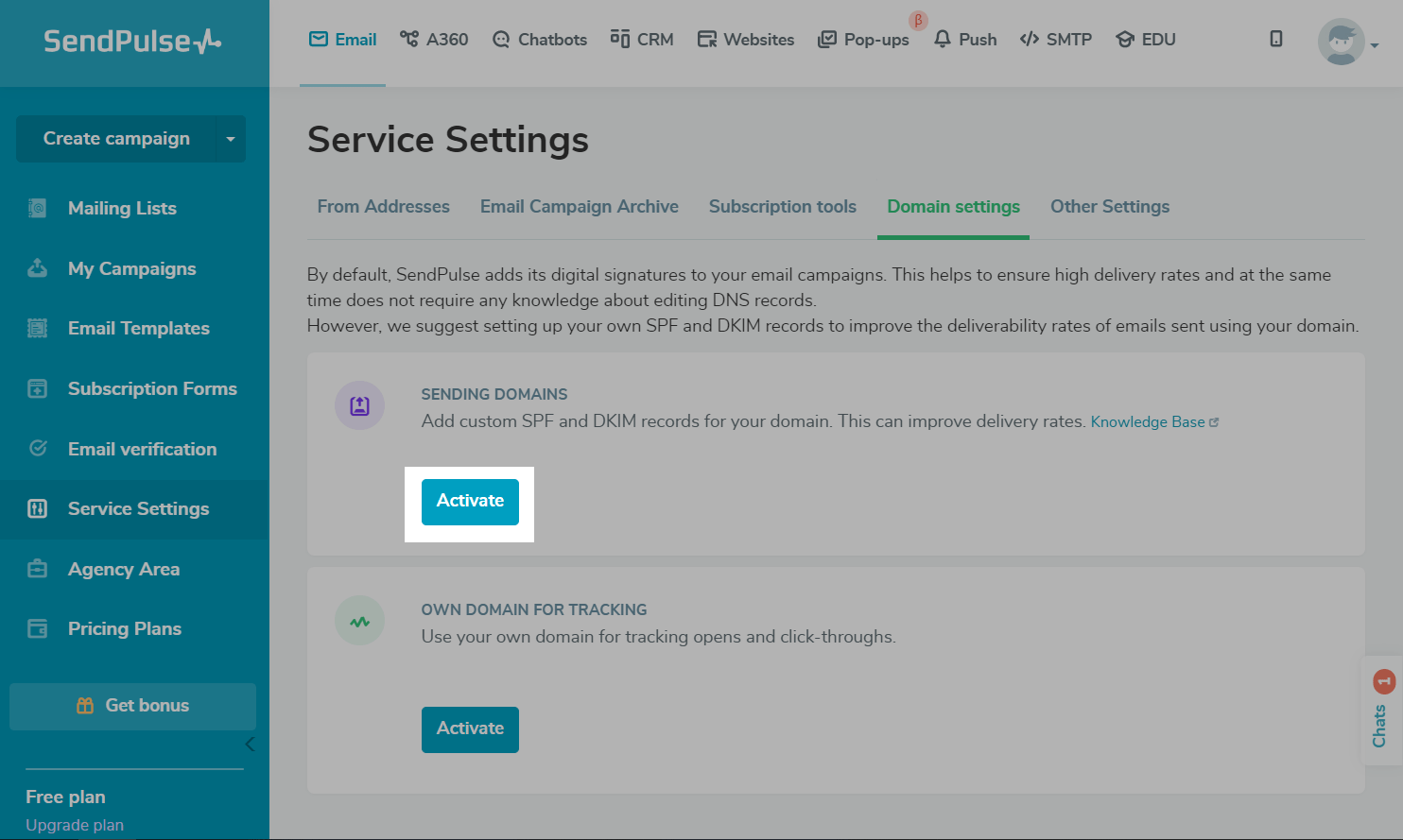Click the SendPulse logo
The width and height of the screenshot is (1403, 840).
tap(132, 41)
